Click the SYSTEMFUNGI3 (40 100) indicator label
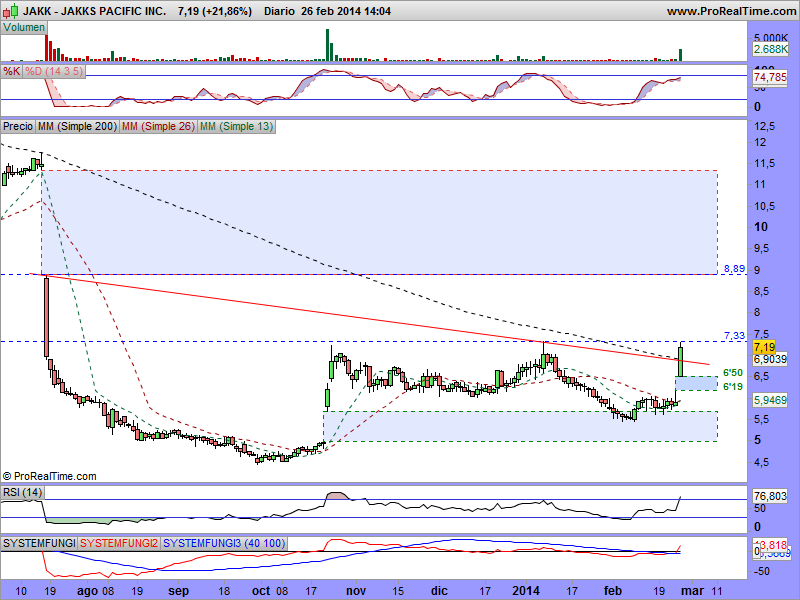This screenshot has height=600, width=800. 223,543
